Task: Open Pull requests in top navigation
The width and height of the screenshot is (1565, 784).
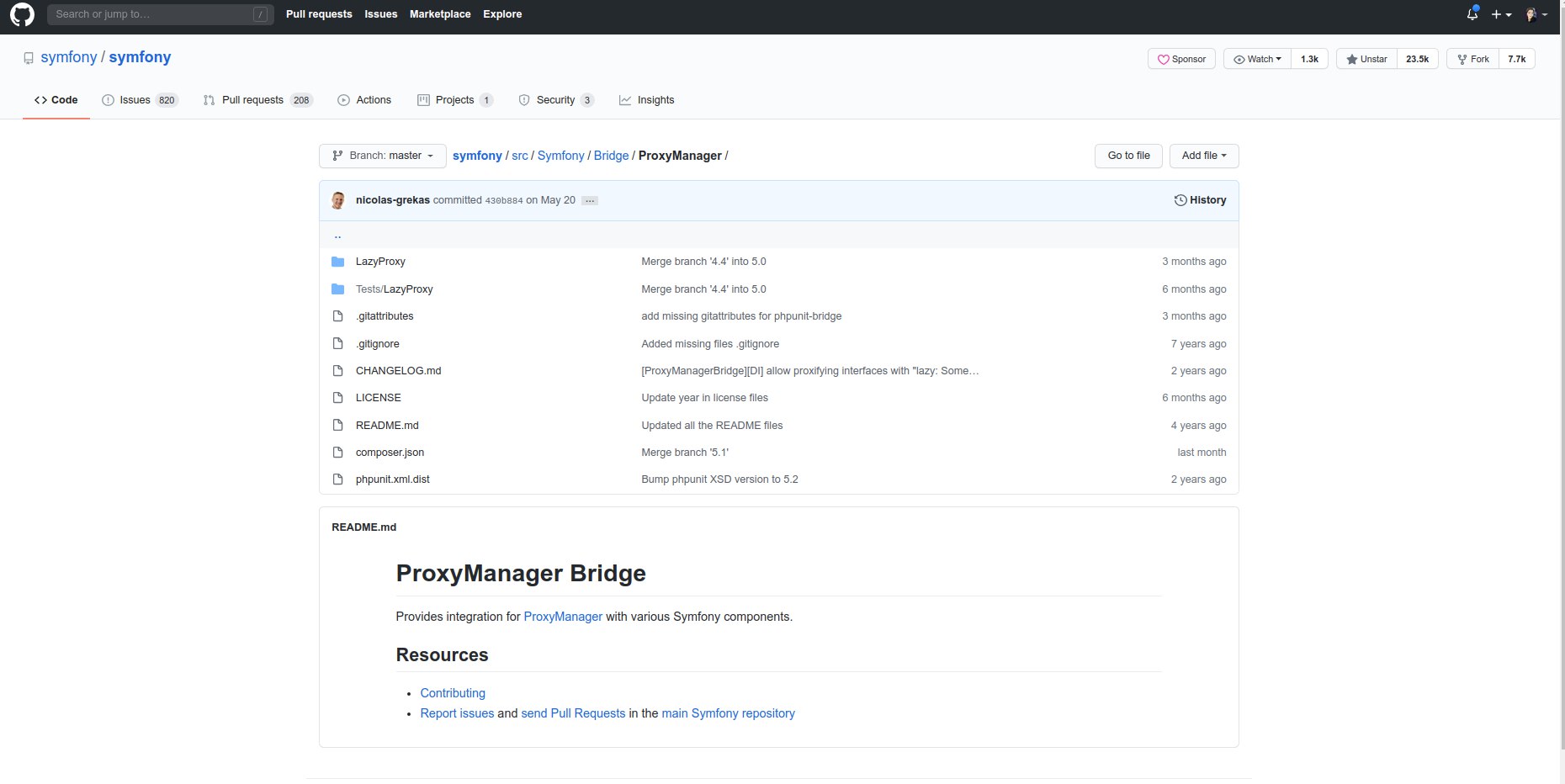Action: click(319, 14)
